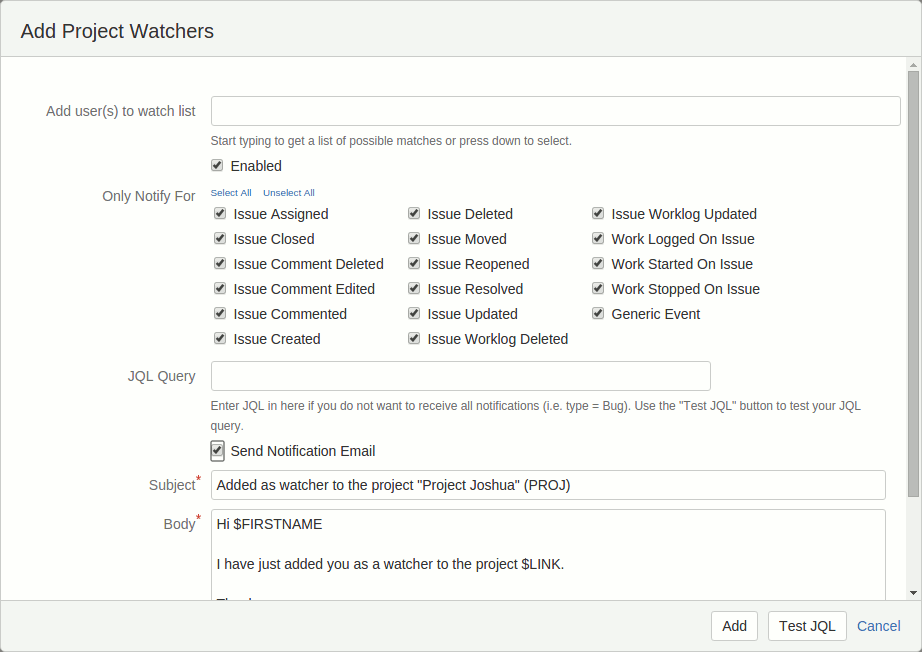Disable Send Notification Email

click(x=217, y=450)
